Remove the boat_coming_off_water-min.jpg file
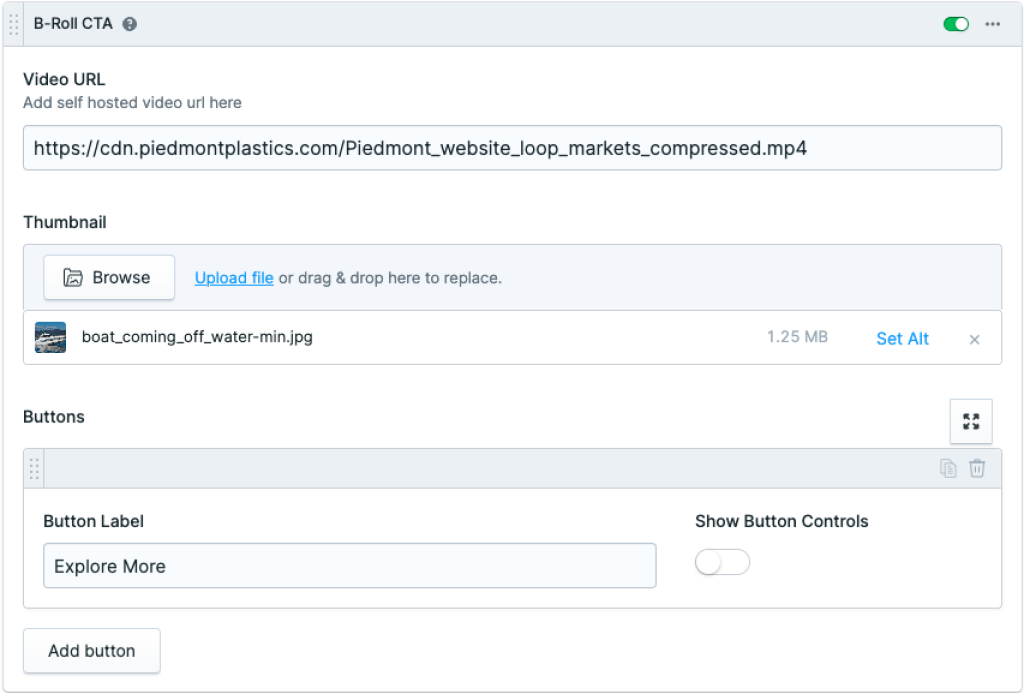 coord(974,339)
